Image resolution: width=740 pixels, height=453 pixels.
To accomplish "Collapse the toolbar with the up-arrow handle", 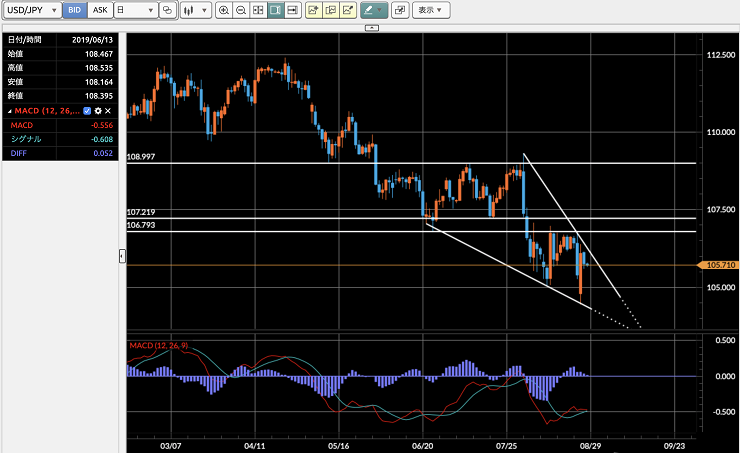I will pos(372,28).
